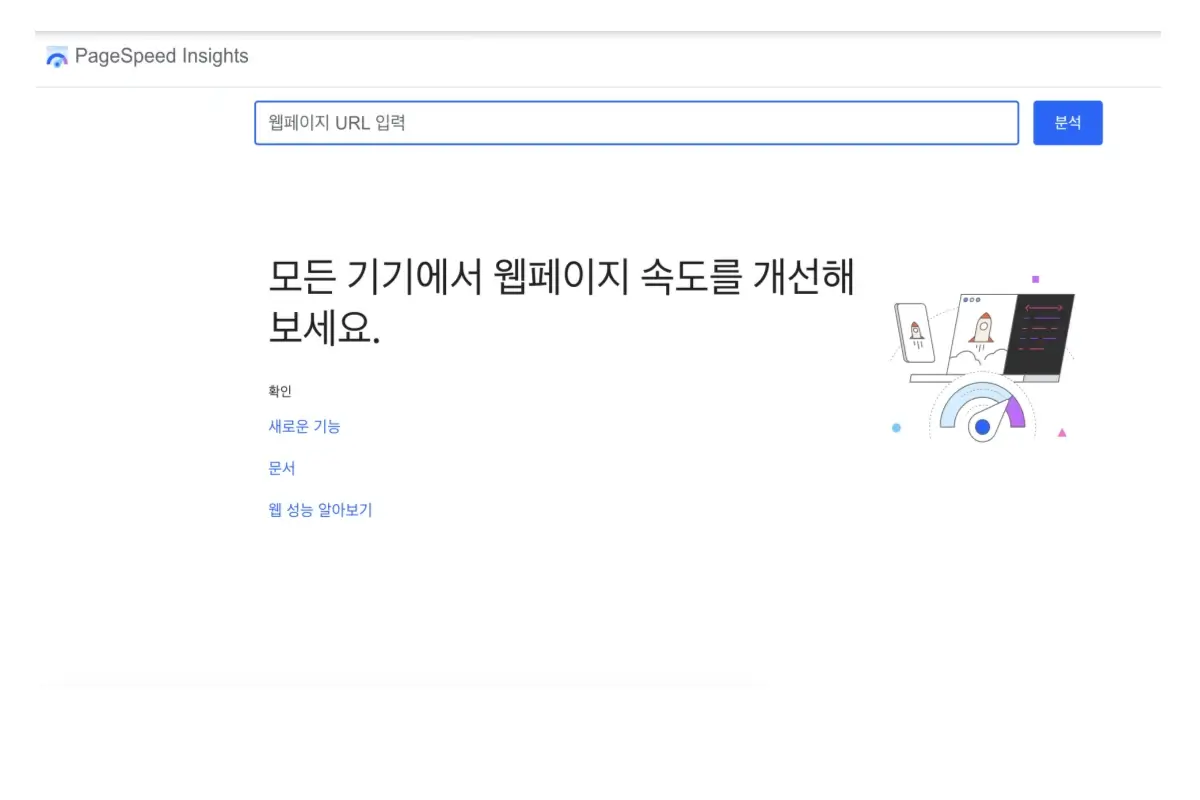Screen dimensions: 1200x800
Task: Click the gauge needle circle in the illustration
Action: [983, 428]
